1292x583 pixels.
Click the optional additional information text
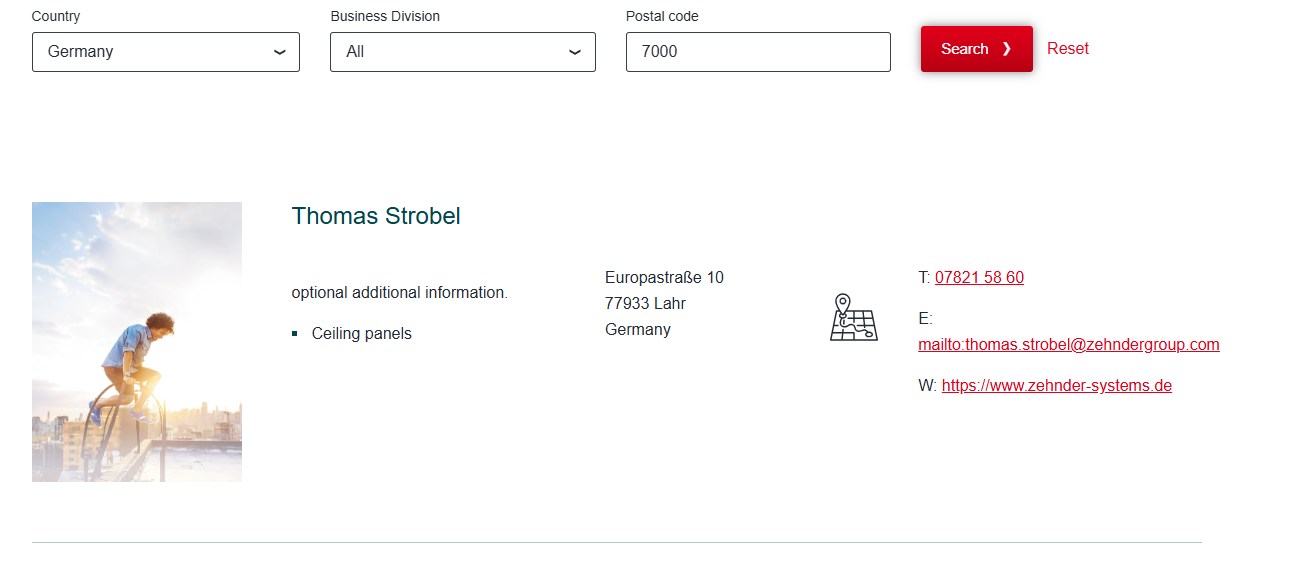pyautogui.click(x=399, y=293)
